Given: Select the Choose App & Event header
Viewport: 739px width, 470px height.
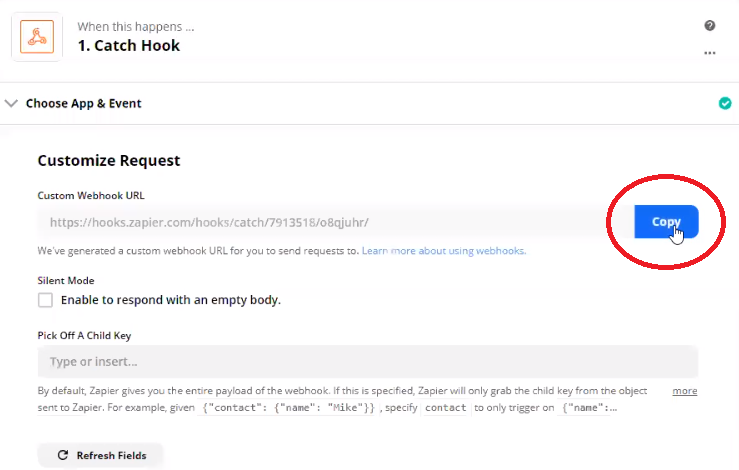Looking at the screenshot, I should [83, 103].
